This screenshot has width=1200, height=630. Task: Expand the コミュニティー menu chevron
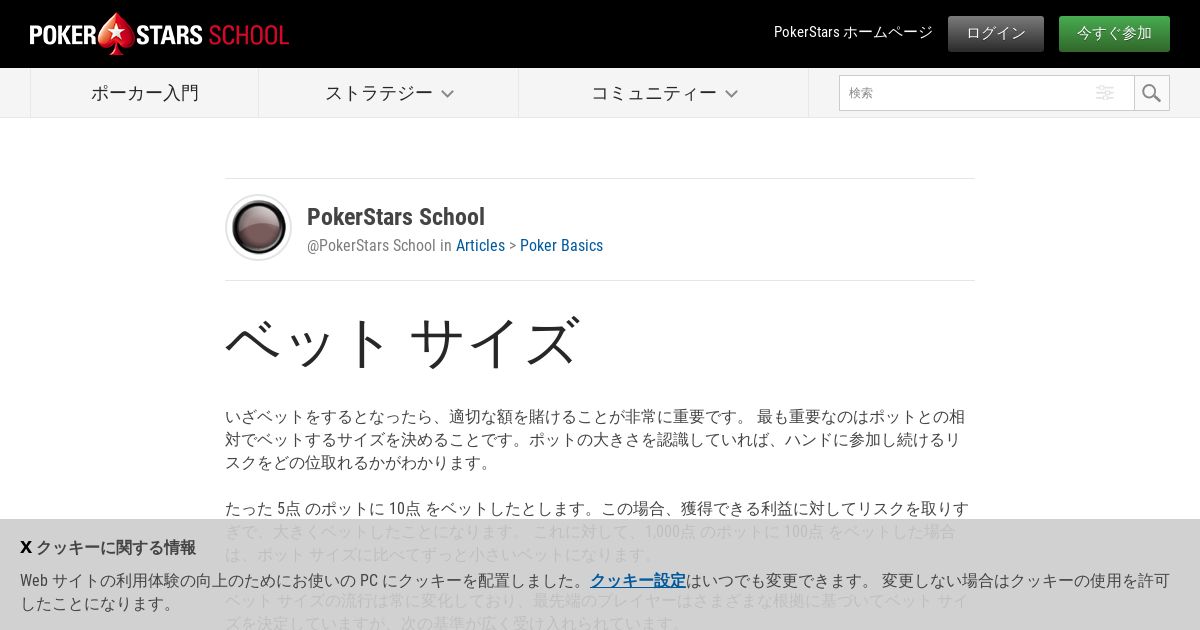pyautogui.click(x=731, y=94)
